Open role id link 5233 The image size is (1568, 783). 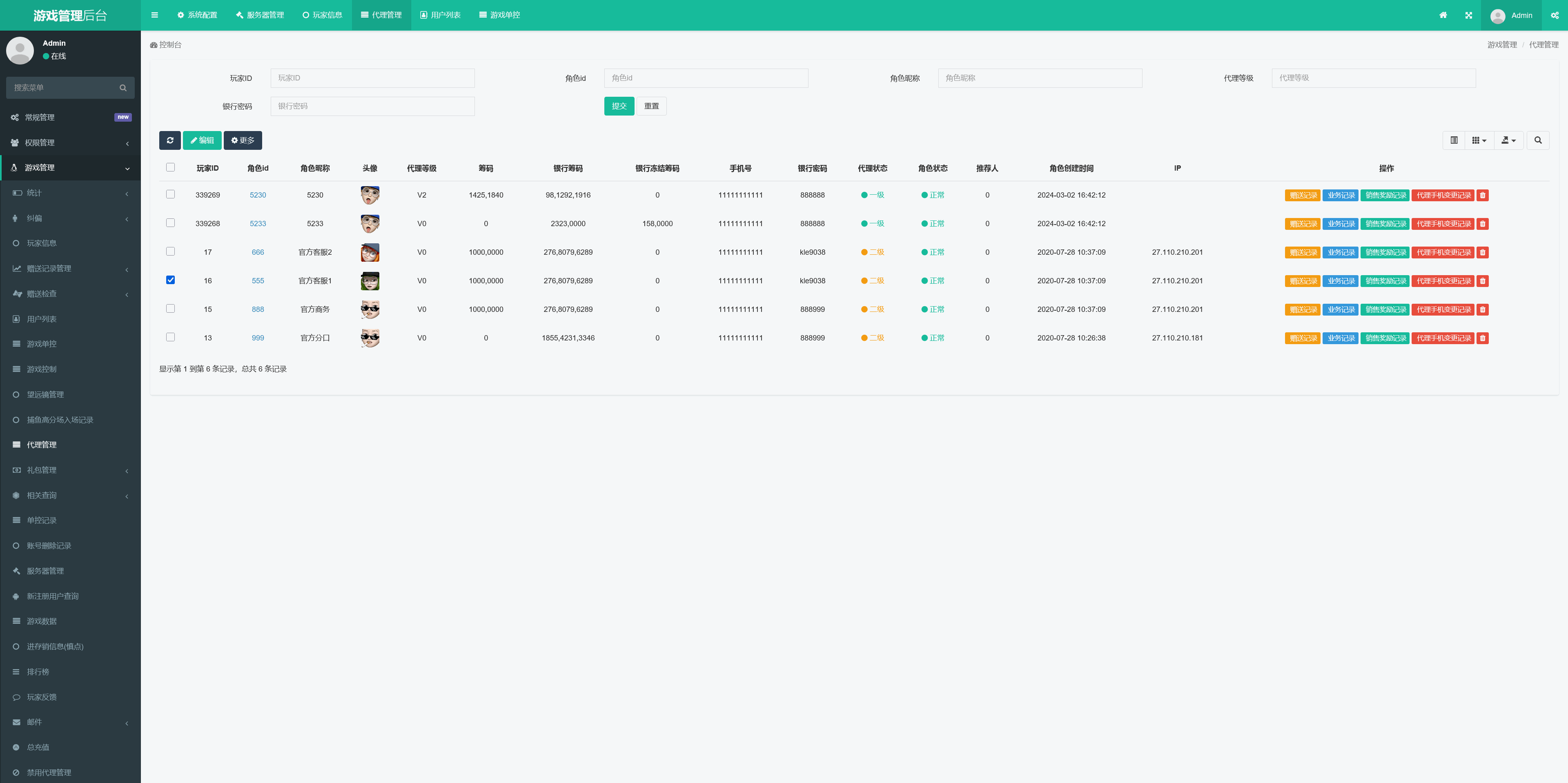point(258,223)
